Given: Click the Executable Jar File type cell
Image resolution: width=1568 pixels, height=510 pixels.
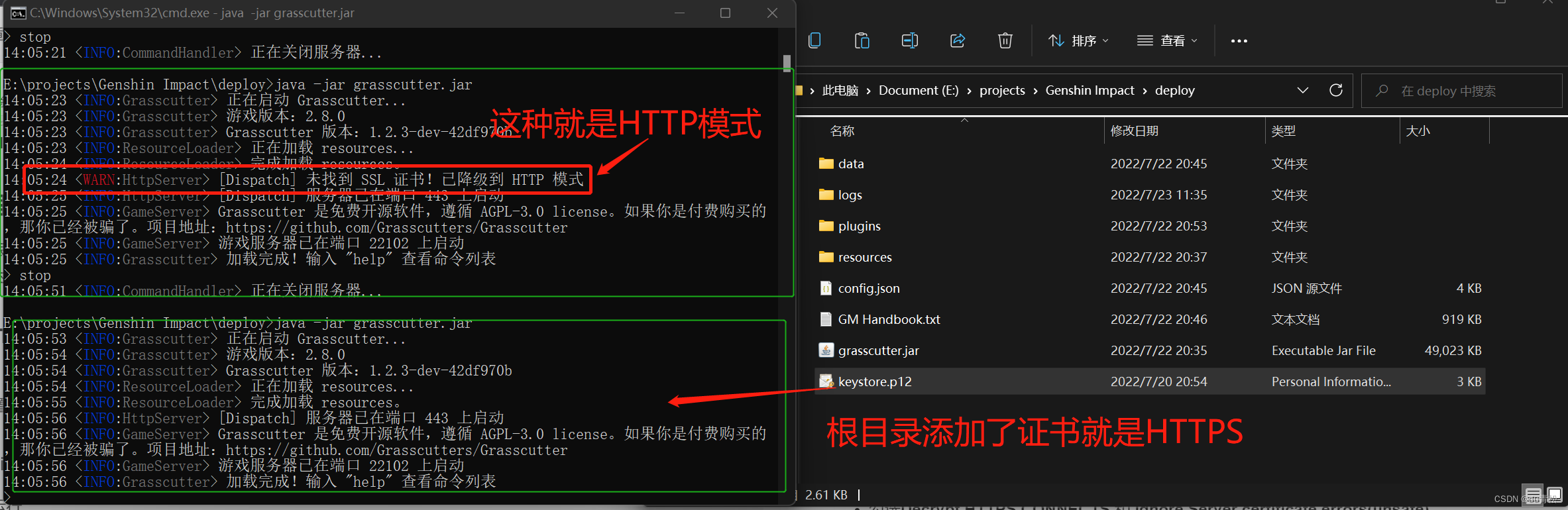Looking at the screenshot, I should tap(1323, 350).
